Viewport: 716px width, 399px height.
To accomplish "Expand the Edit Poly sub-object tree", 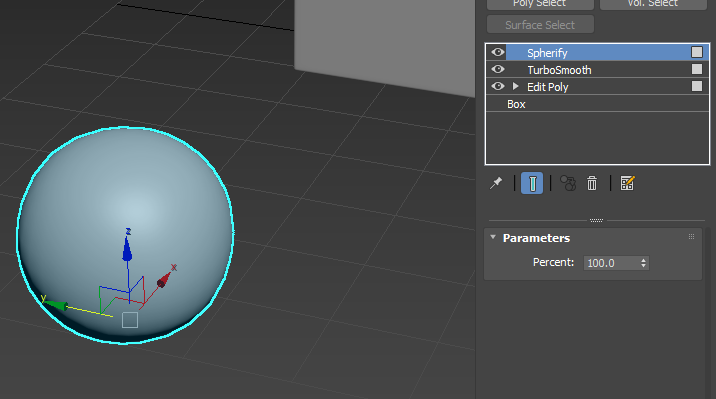I will (x=516, y=86).
